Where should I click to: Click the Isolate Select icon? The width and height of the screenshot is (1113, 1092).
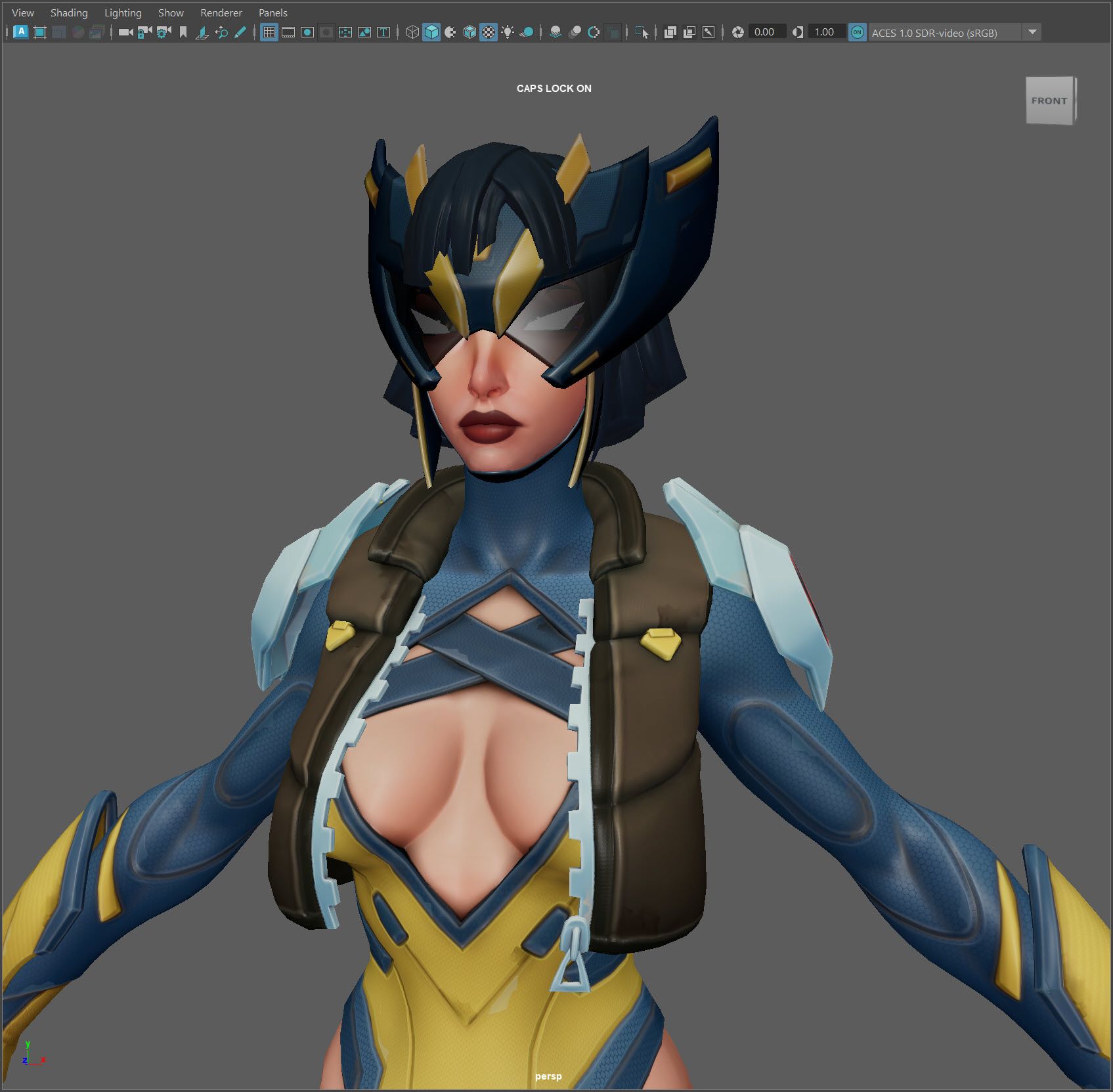click(x=642, y=32)
